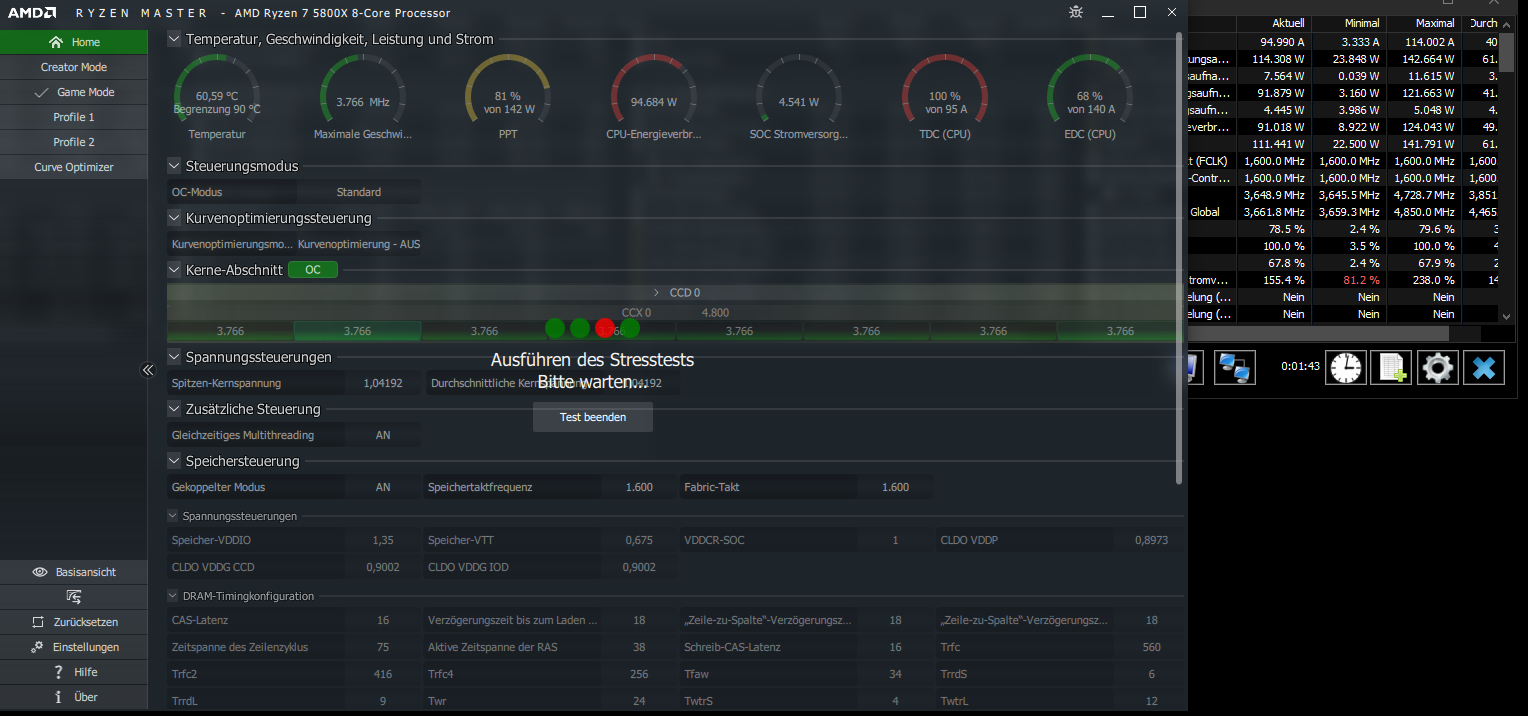Click the Spitzen-Kernspannung value 1,04192
The width and height of the screenshot is (1528, 716).
[x=383, y=383]
